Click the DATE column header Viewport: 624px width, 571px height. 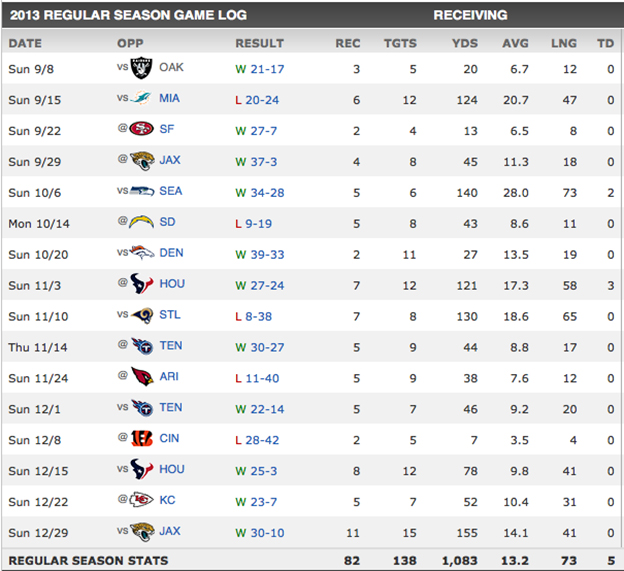[x=25, y=43]
